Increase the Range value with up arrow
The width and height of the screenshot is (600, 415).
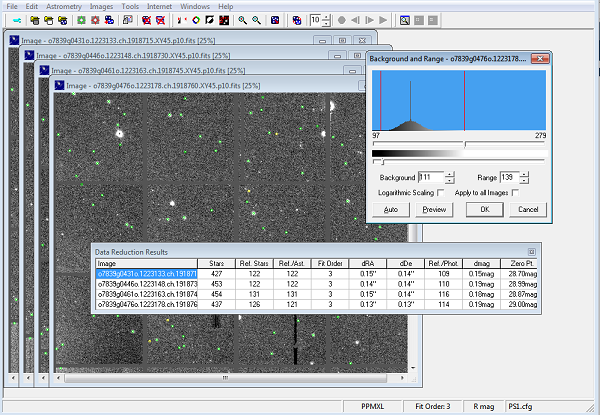[x=524, y=174]
